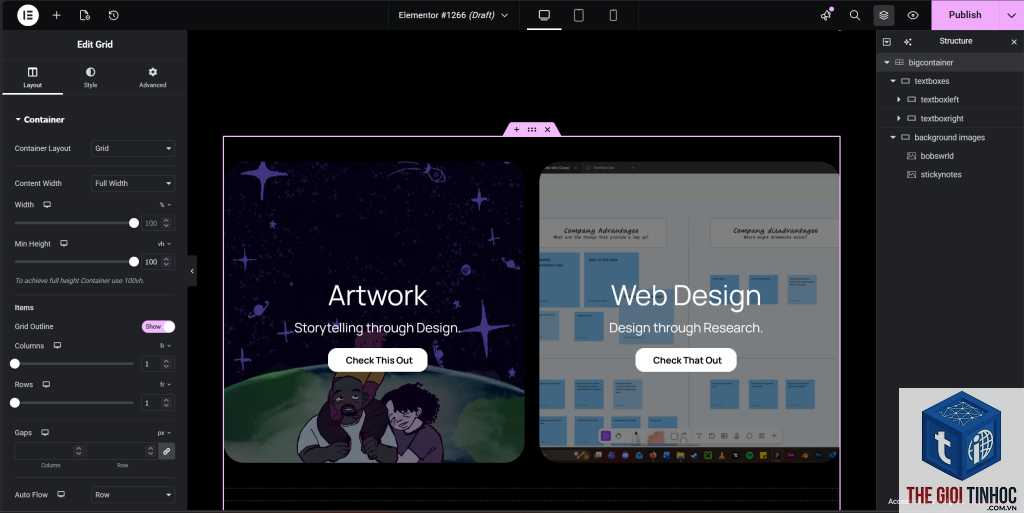
Task: Select the Artwork heading
Action: click(x=377, y=296)
